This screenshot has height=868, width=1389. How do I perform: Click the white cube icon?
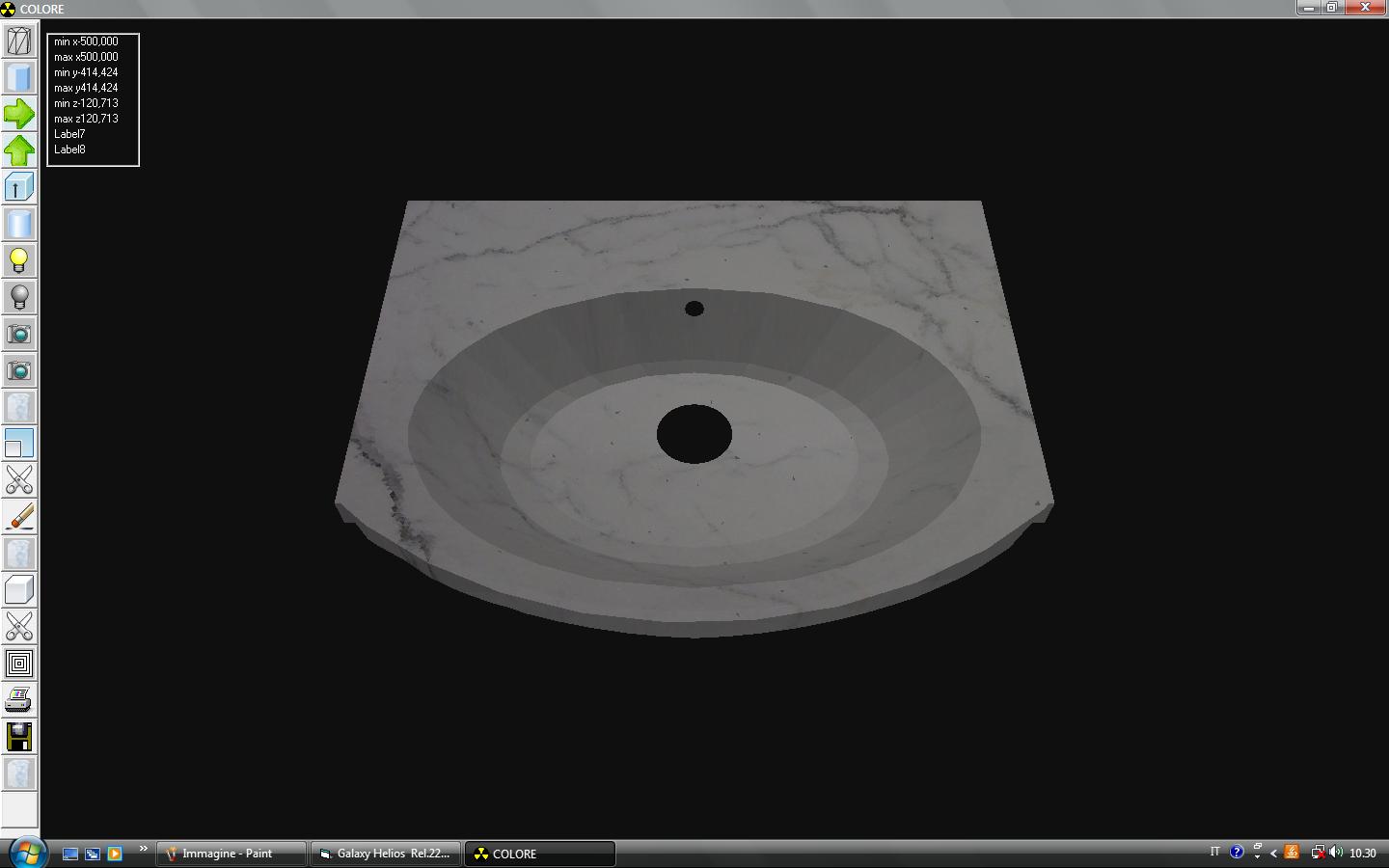19,590
